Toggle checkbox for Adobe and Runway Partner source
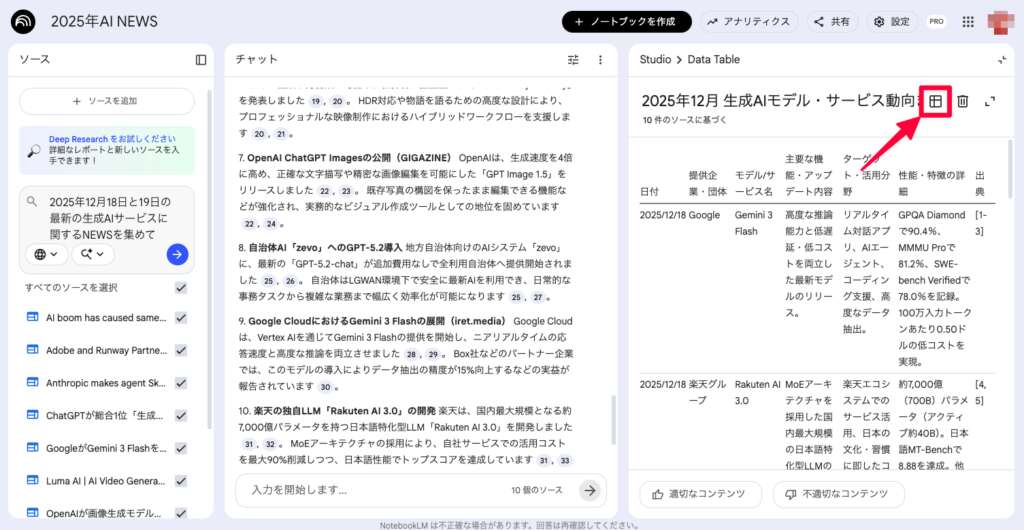This screenshot has width=1024, height=530. (181, 350)
